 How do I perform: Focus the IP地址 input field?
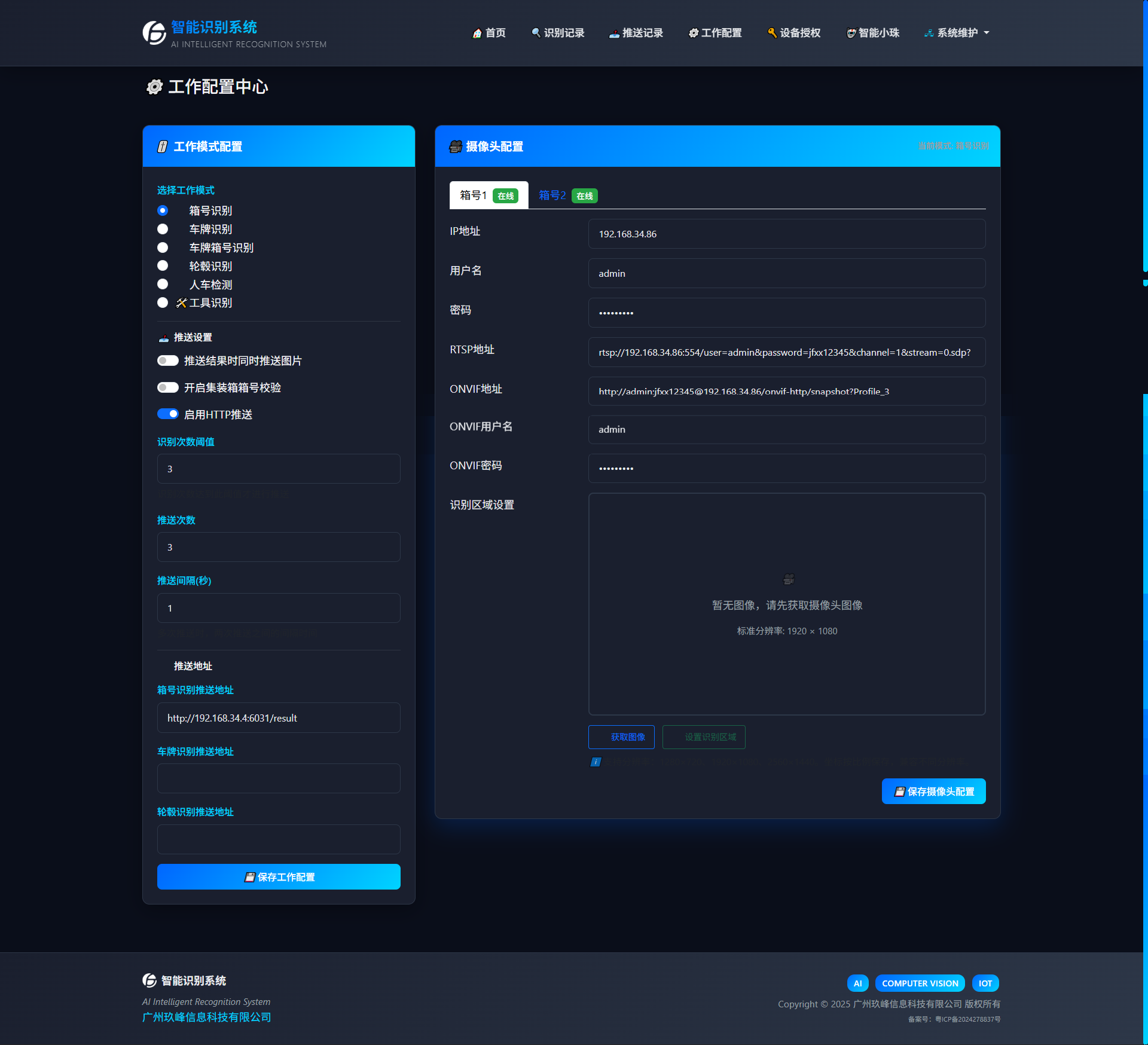pos(787,234)
